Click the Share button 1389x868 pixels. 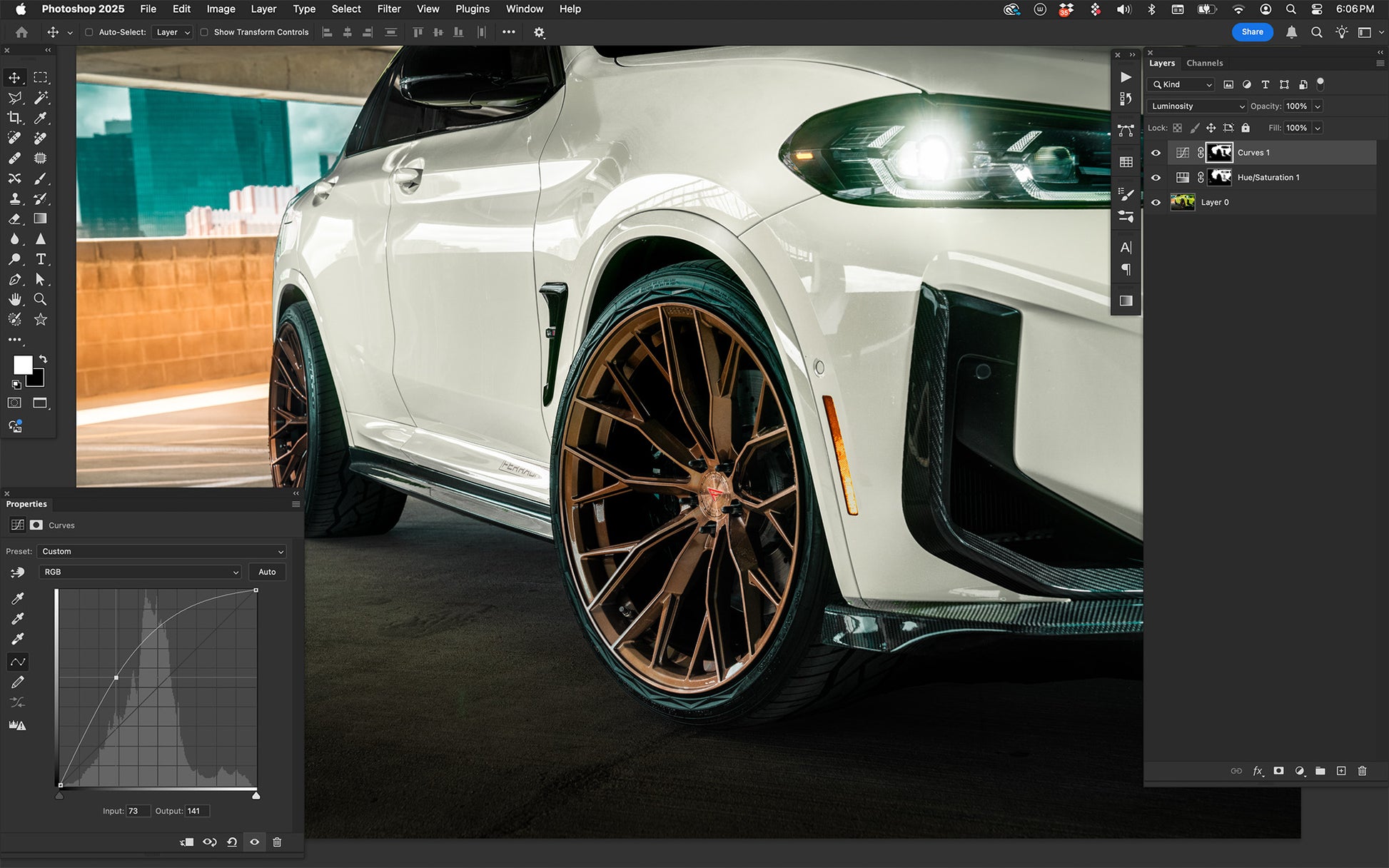pos(1252,32)
